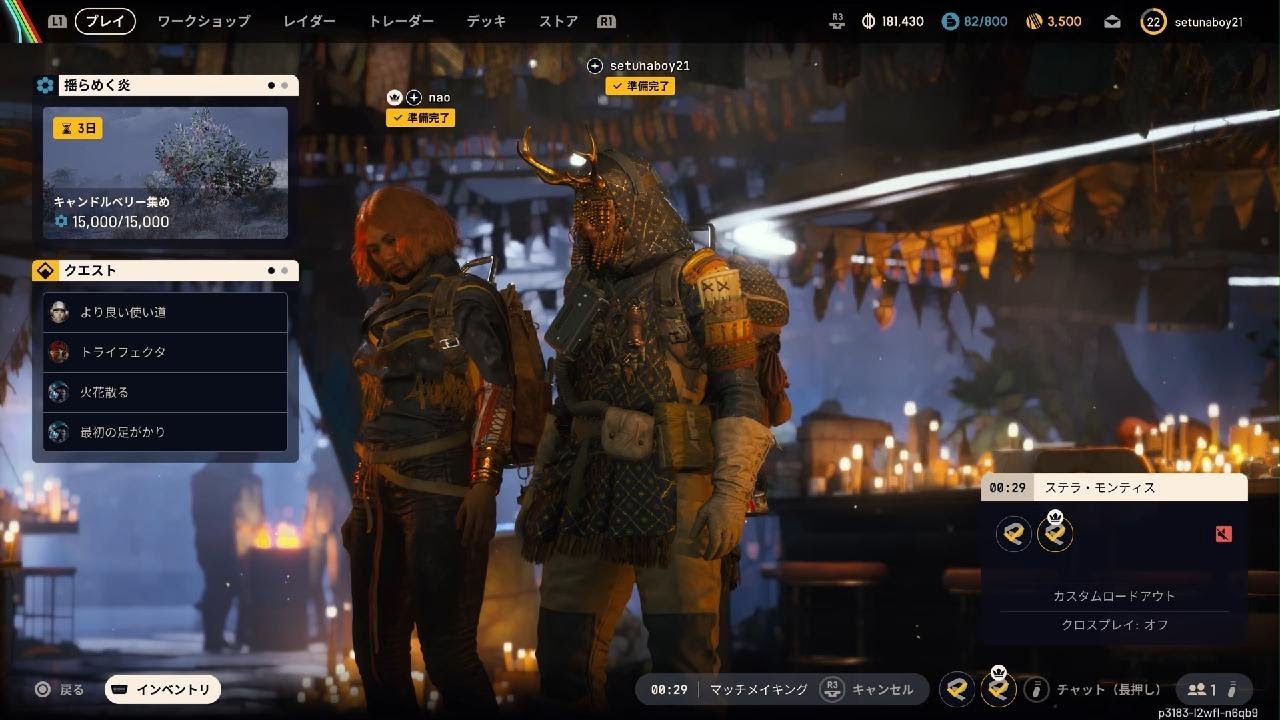
Task: Click the chat controller icon
Action: tap(1038, 689)
